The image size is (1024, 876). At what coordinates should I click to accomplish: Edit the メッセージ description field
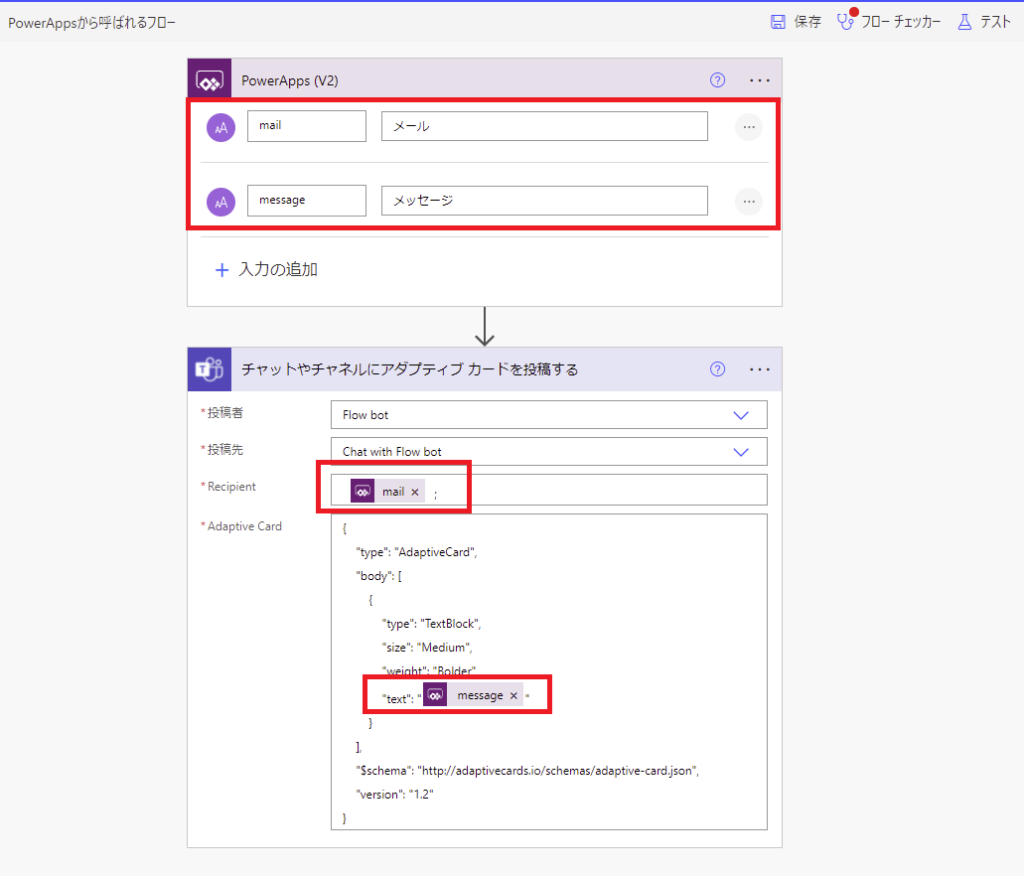point(544,201)
